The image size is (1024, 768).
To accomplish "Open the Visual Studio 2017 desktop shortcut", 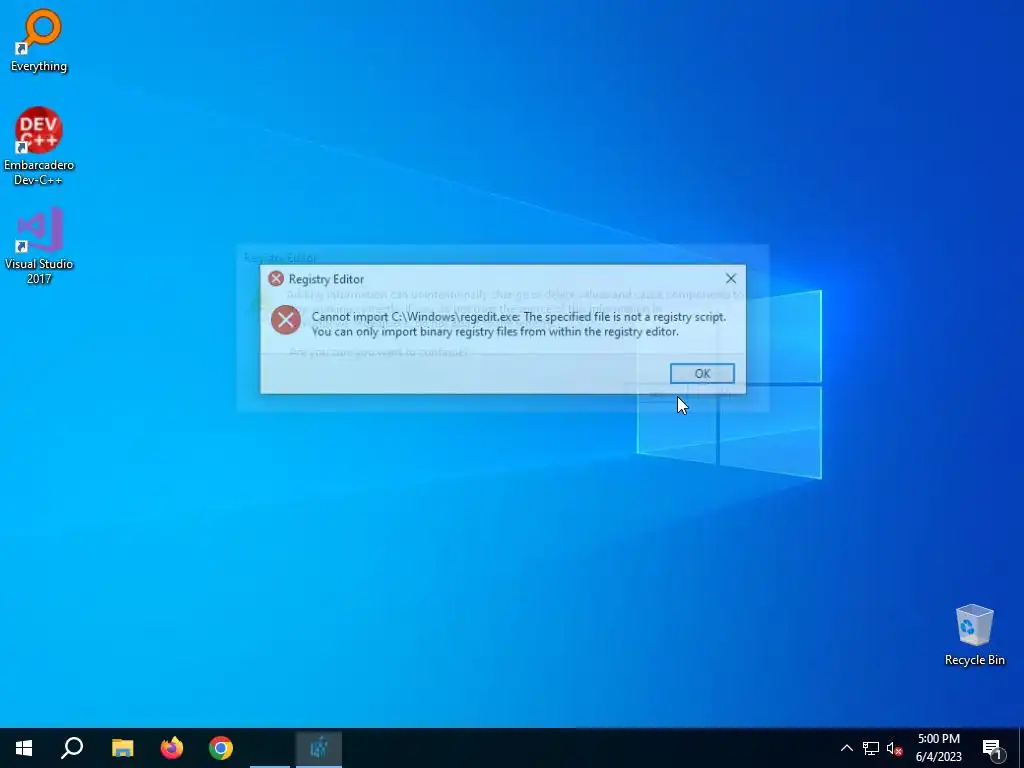I will 39,245.
